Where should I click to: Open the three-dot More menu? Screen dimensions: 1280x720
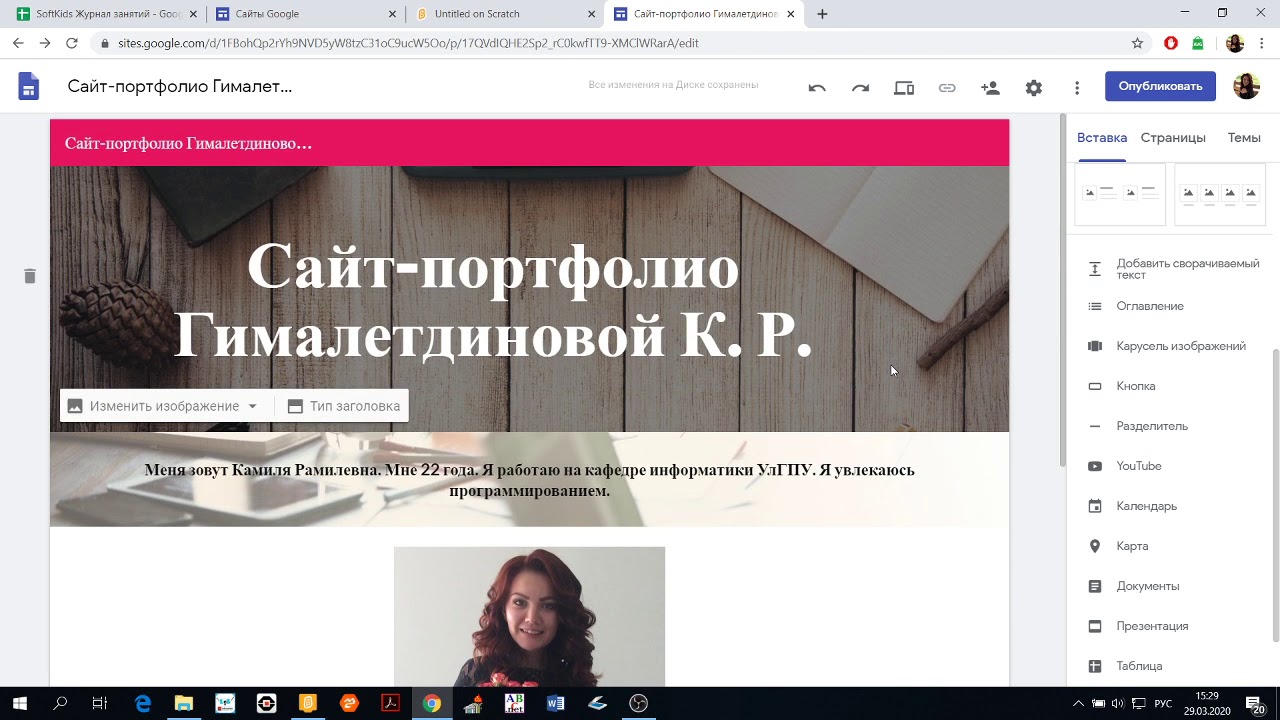pyautogui.click(x=1077, y=87)
